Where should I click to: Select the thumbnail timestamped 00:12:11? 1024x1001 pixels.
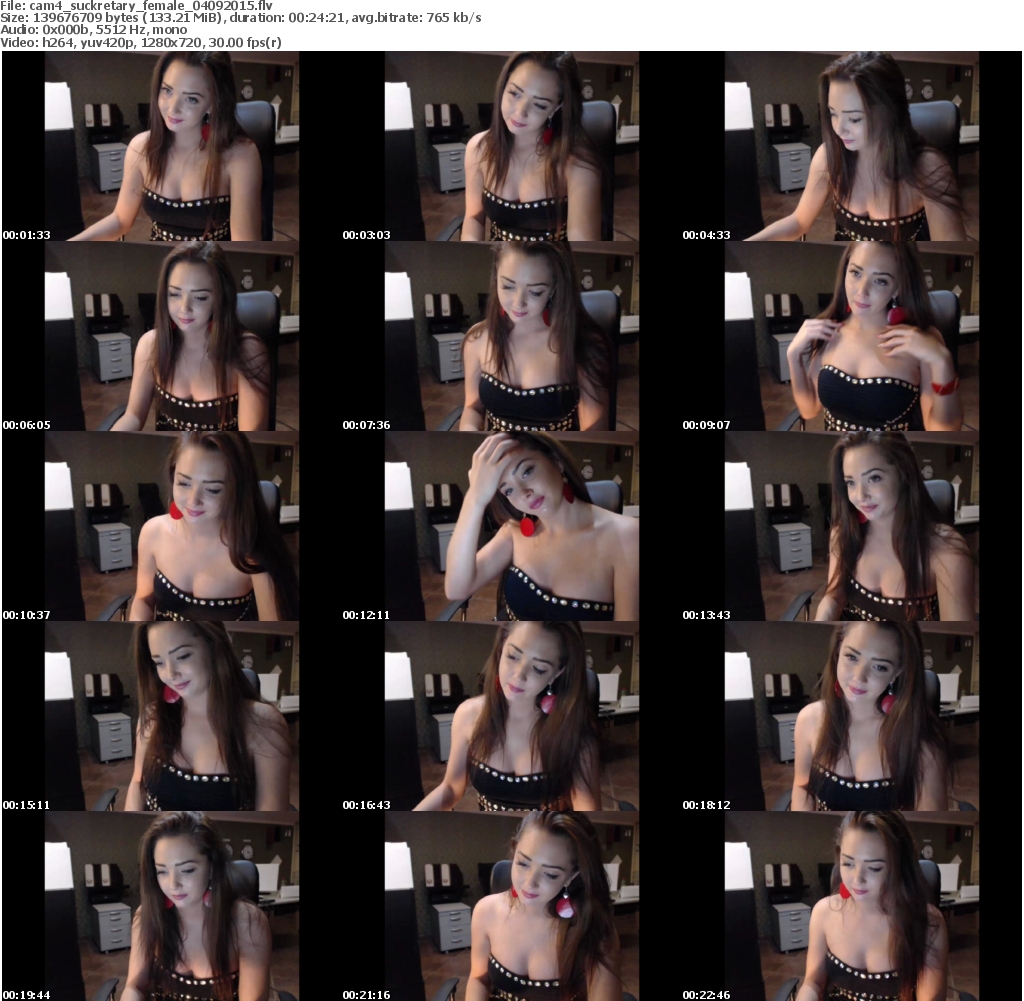pos(511,527)
